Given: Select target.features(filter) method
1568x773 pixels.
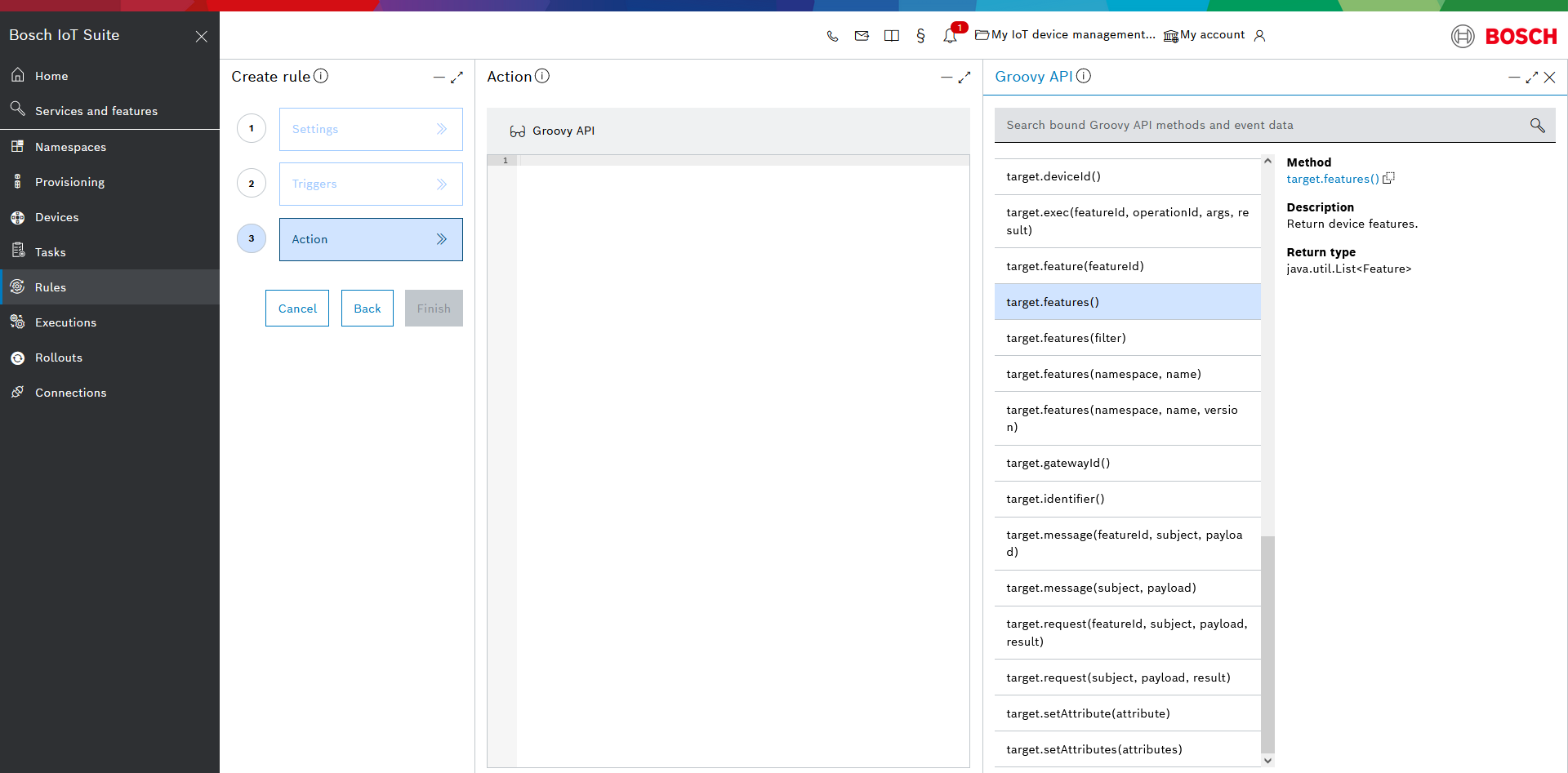Looking at the screenshot, I should pyautogui.click(x=1128, y=338).
